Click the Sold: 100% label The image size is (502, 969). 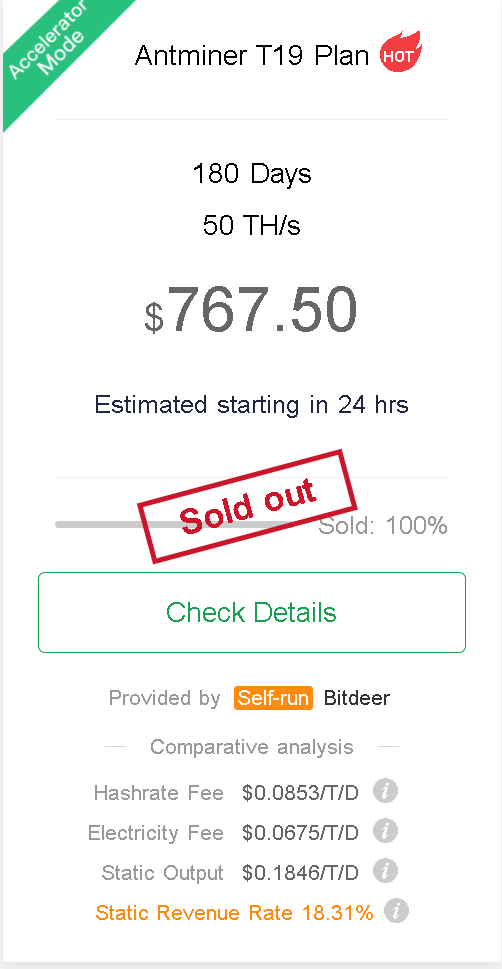(383, 526)
